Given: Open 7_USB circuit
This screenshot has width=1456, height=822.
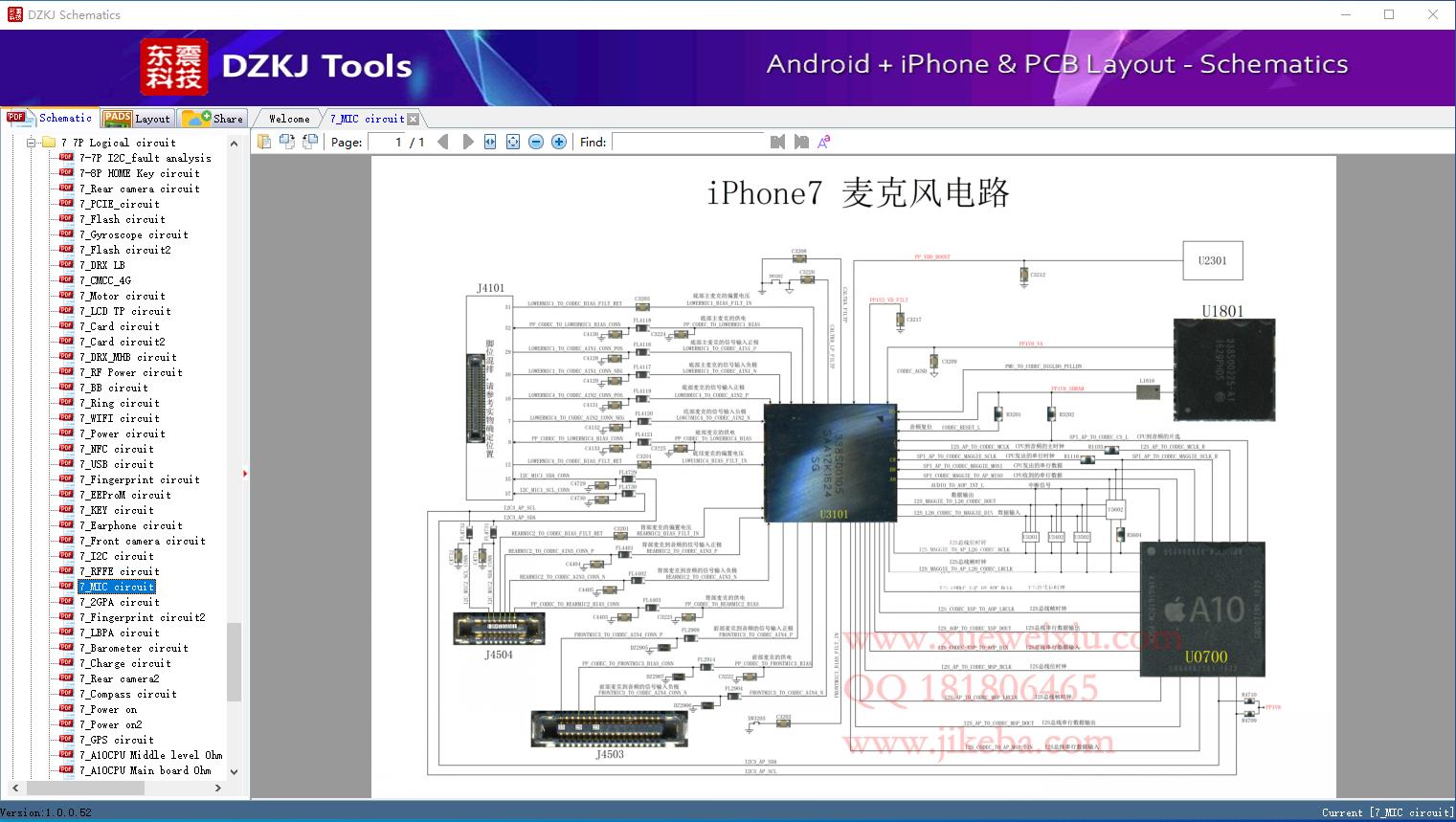Looking at the screenshot, I should tap(117, 464).
